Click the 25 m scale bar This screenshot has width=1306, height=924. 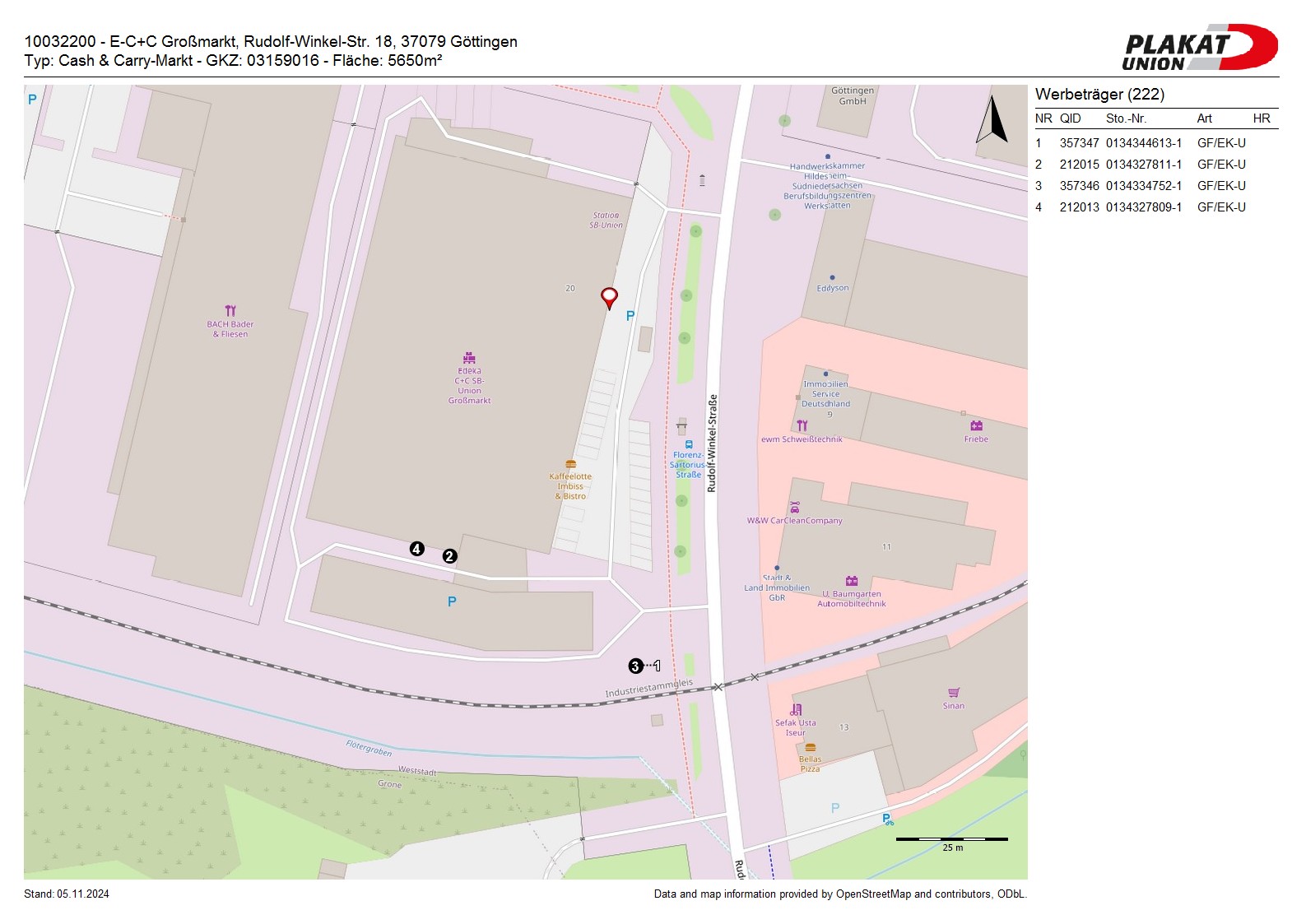click(x=951, y=840)
